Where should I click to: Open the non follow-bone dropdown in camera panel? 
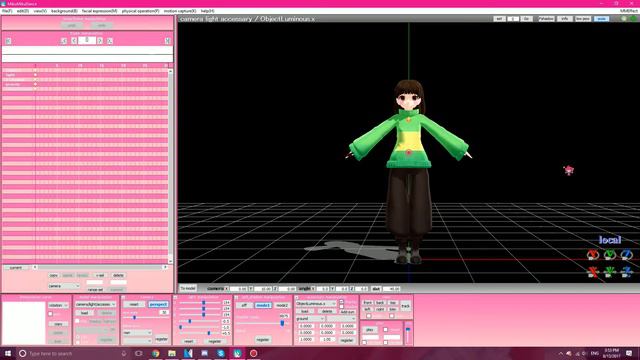tap(138, 333)
